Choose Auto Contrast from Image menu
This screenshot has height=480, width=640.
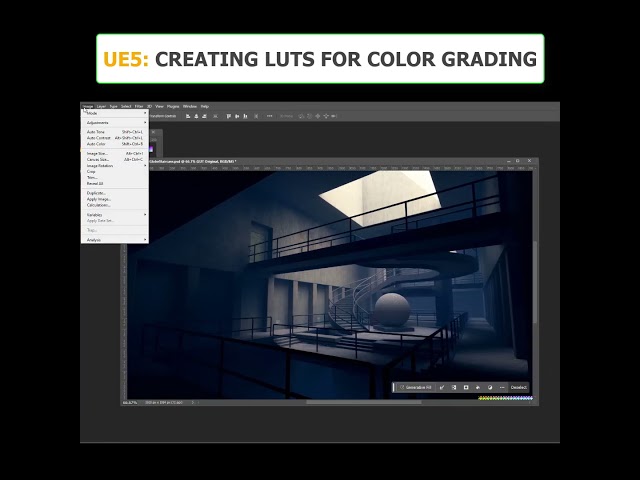[x=115, y=138]
